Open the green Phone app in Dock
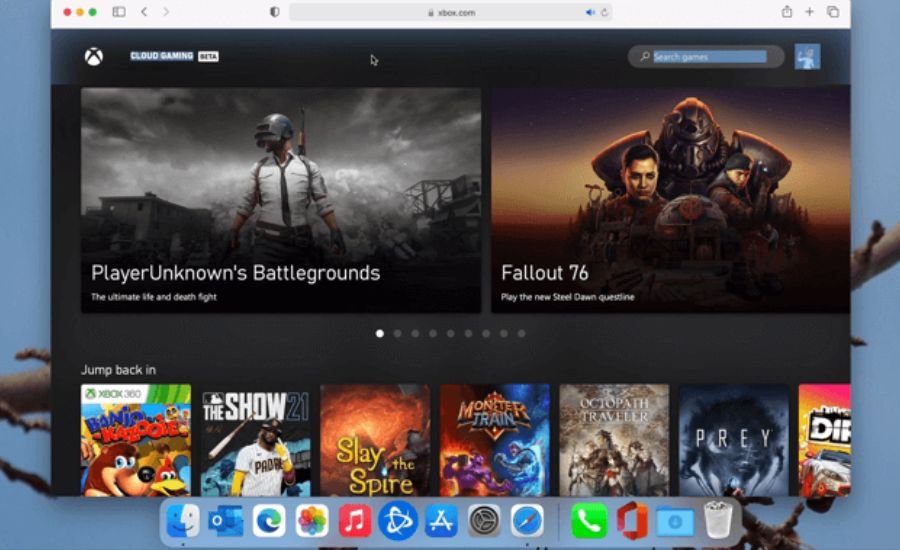The image size is (900, 550). 589,521
